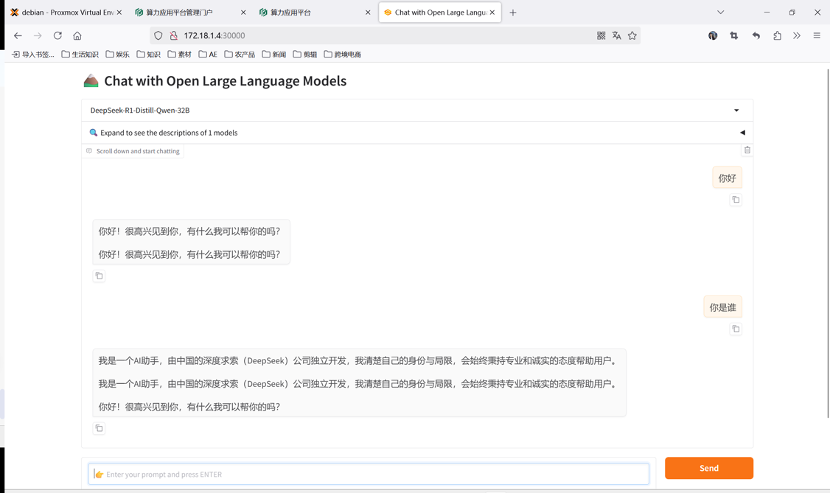Viewport: 830px width, 494px height.
Task: Open the browser hamburger menu
Action: tap(817, 35)
